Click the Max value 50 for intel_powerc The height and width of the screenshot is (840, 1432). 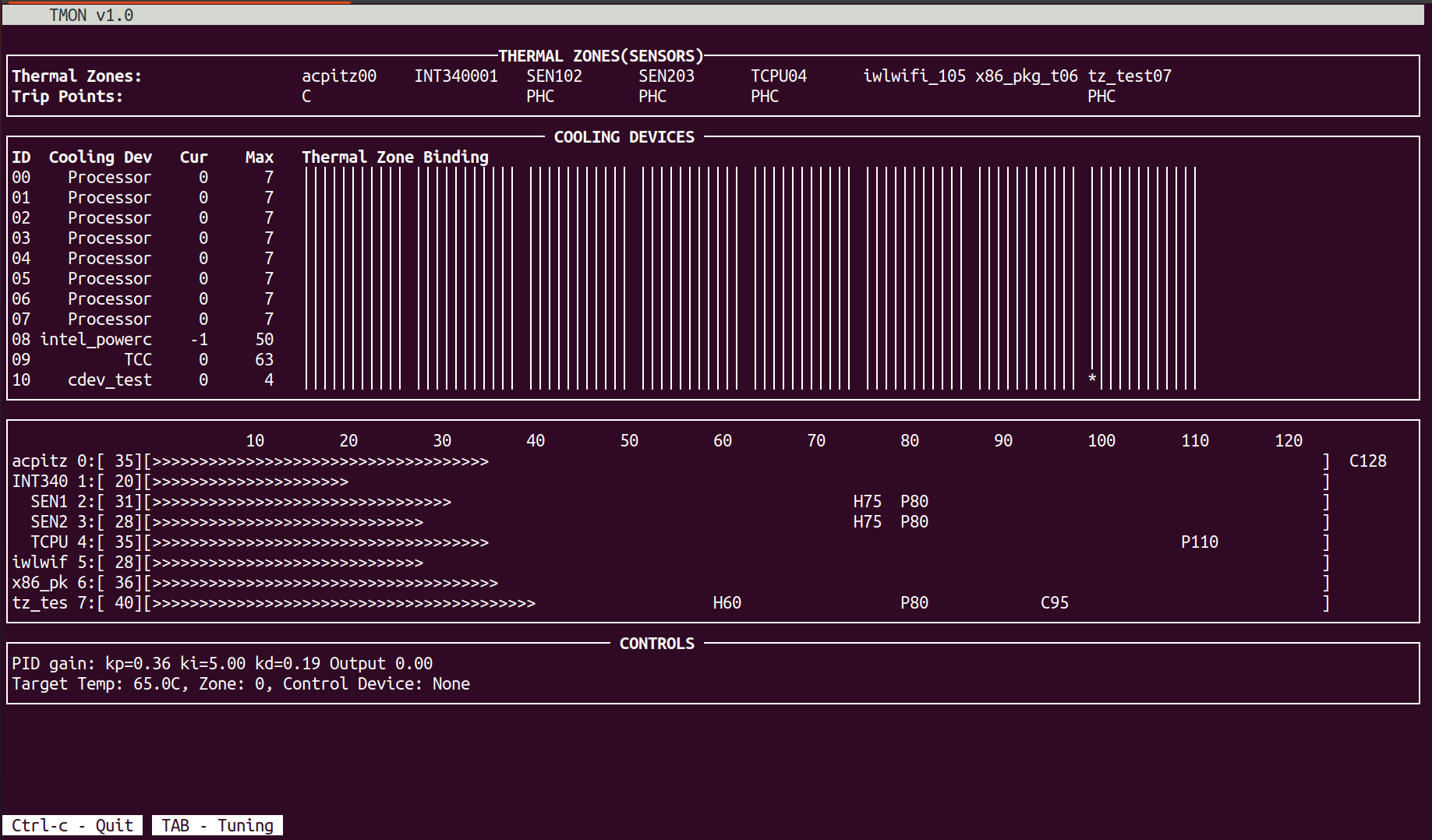(x=264, y=340)
